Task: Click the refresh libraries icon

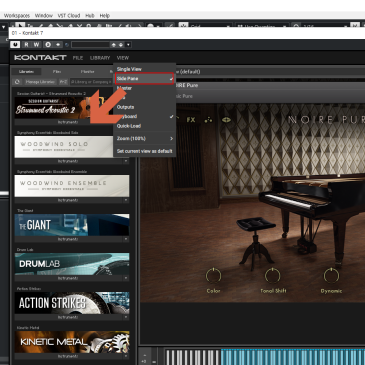Action: (17, 82)
